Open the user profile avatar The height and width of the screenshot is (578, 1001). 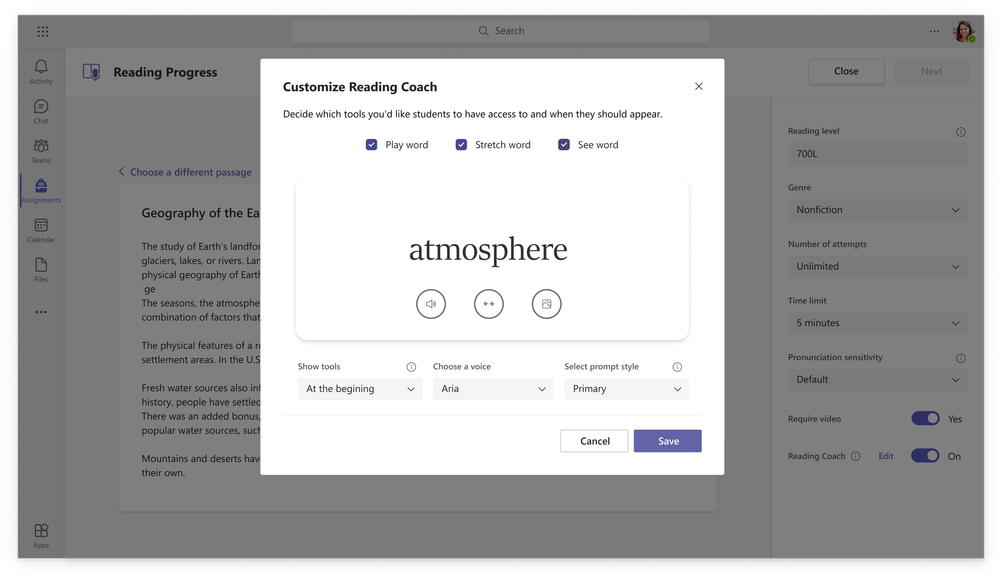tap(963, 31)
